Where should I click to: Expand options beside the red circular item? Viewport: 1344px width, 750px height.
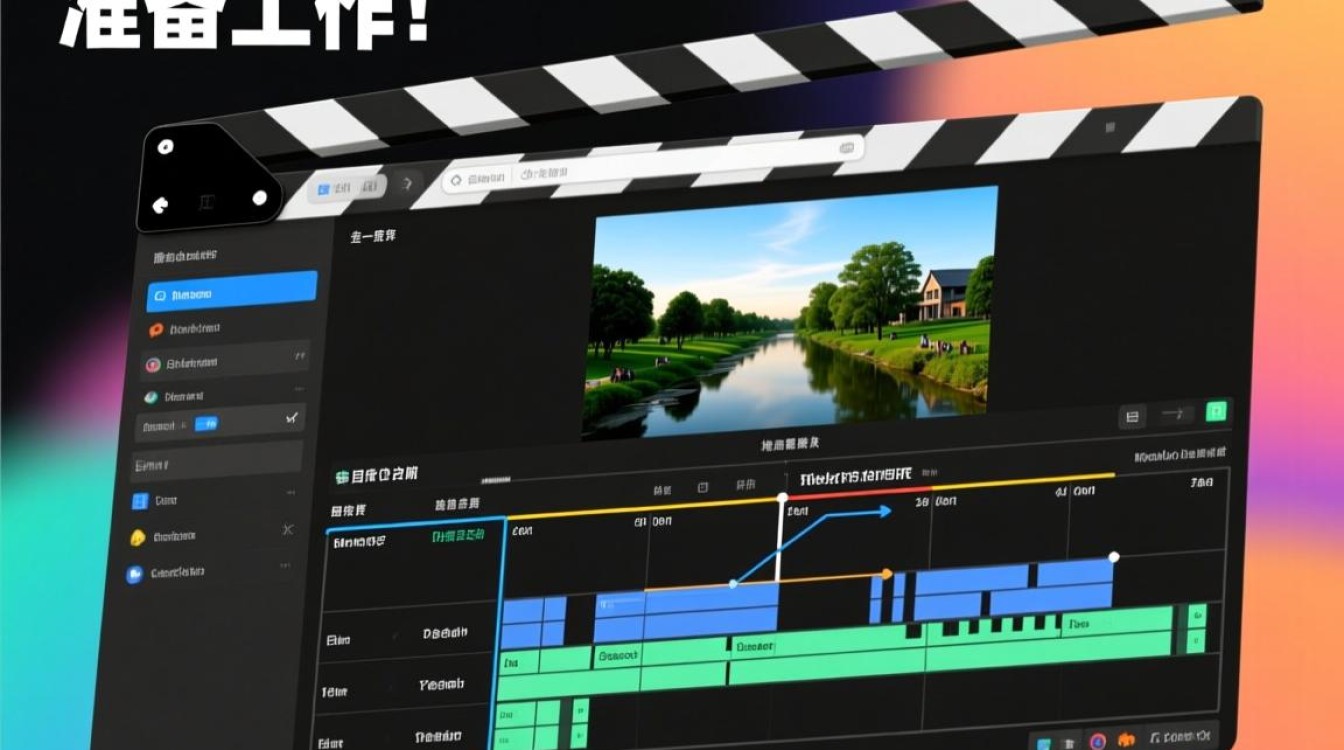[x=299, y=355]
